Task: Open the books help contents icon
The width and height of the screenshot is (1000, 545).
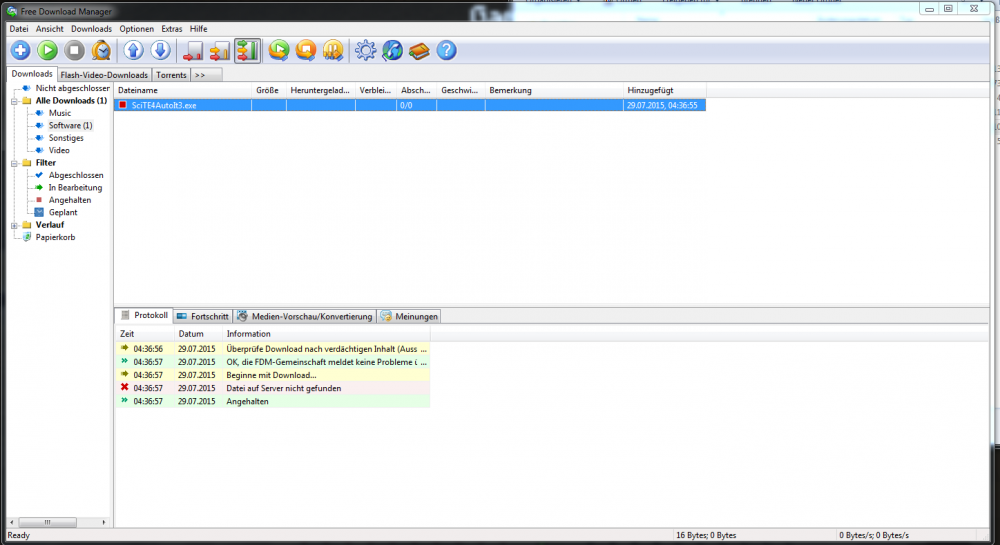Action: [419, 50]
